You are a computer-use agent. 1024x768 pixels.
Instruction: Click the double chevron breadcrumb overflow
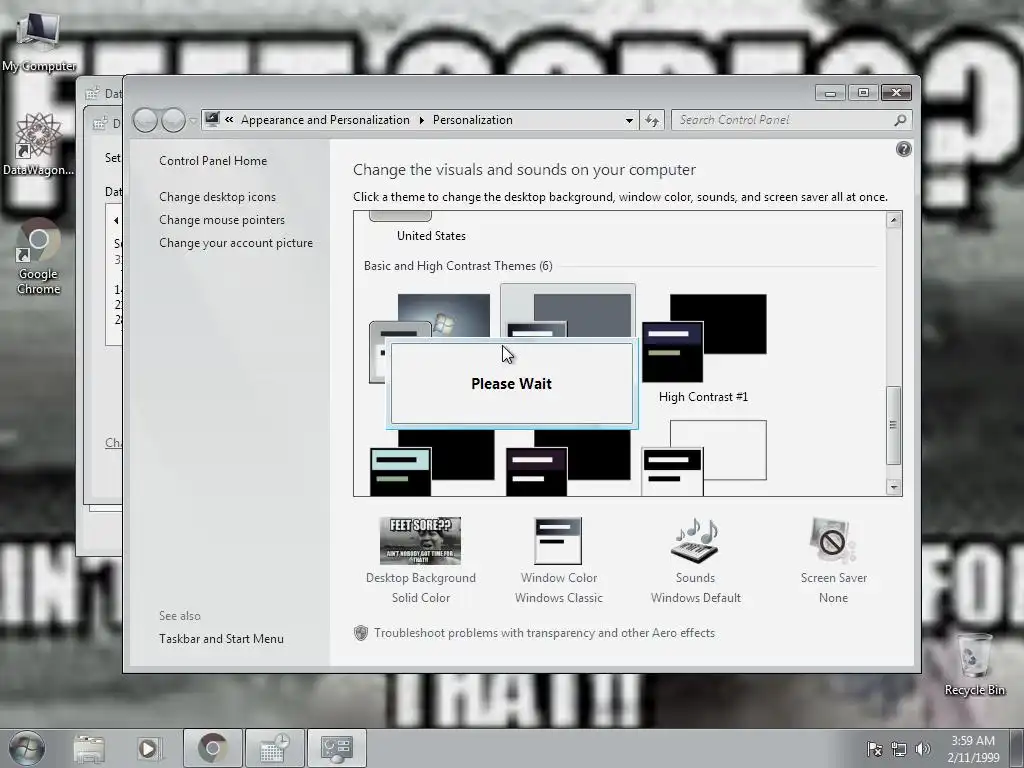pos(229,120)
